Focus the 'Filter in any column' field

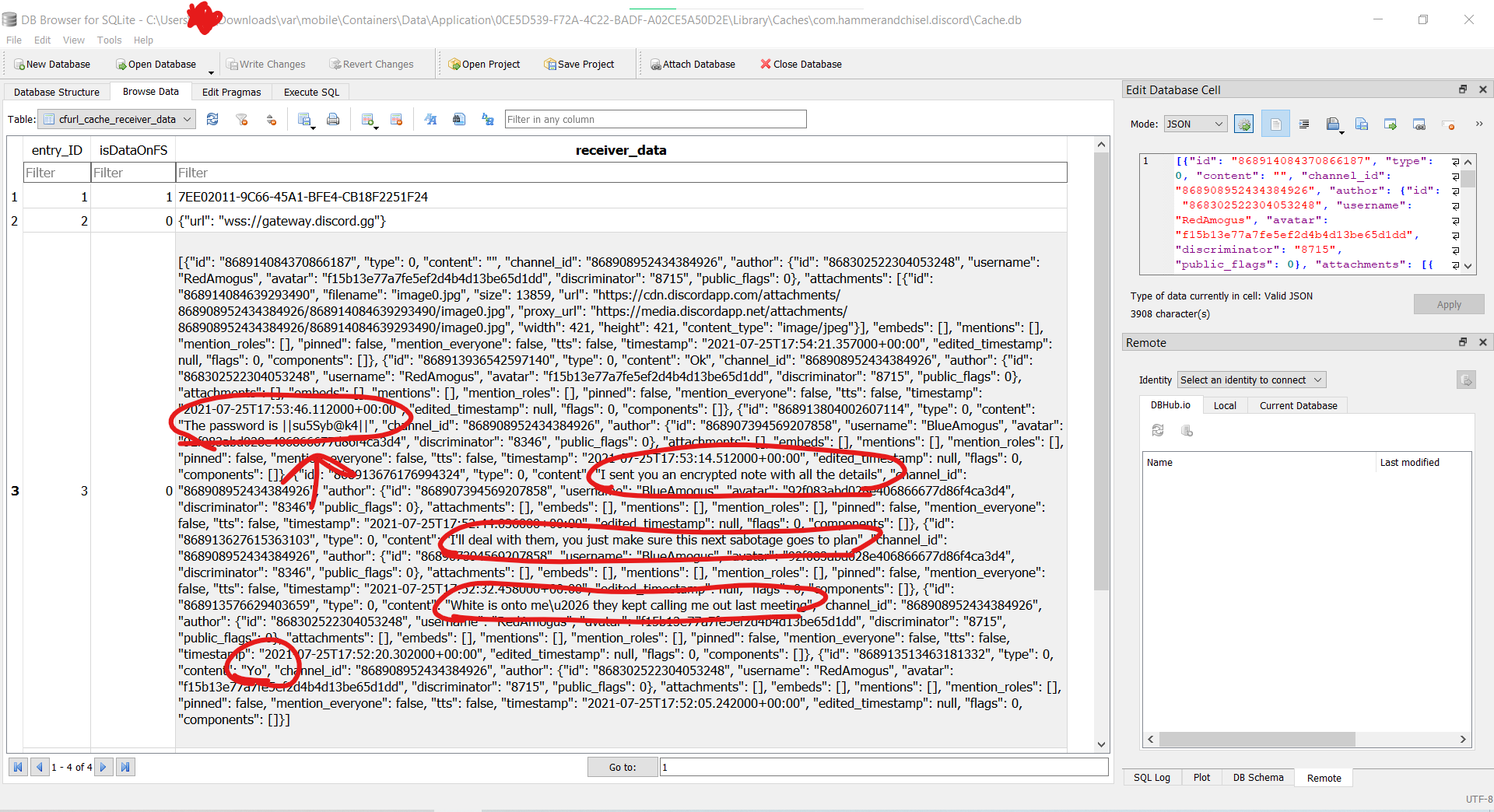pos(655,119)
